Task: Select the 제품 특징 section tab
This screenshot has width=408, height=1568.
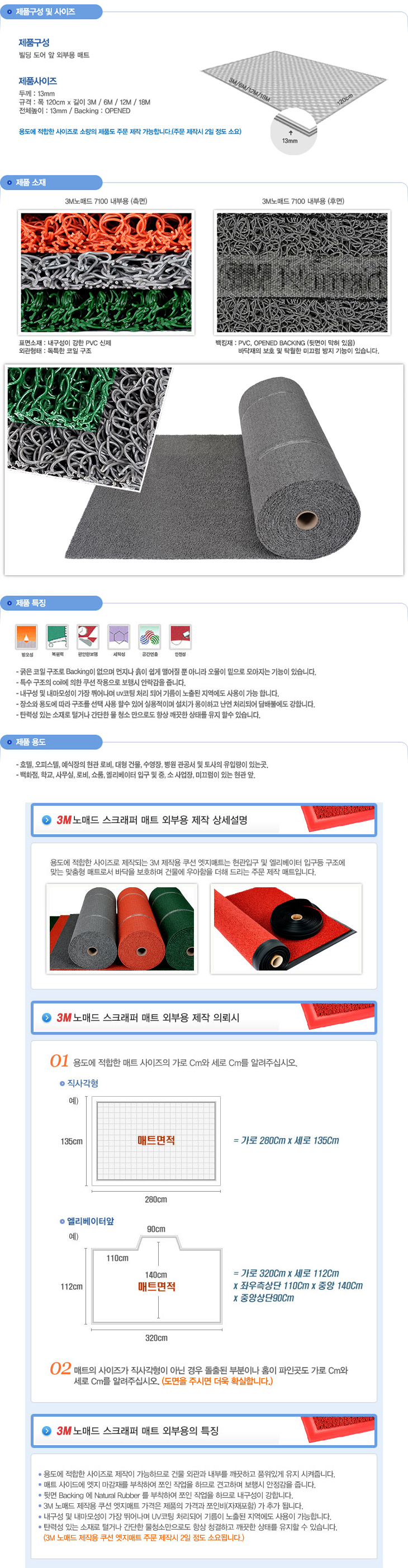Action: point(51,603)
